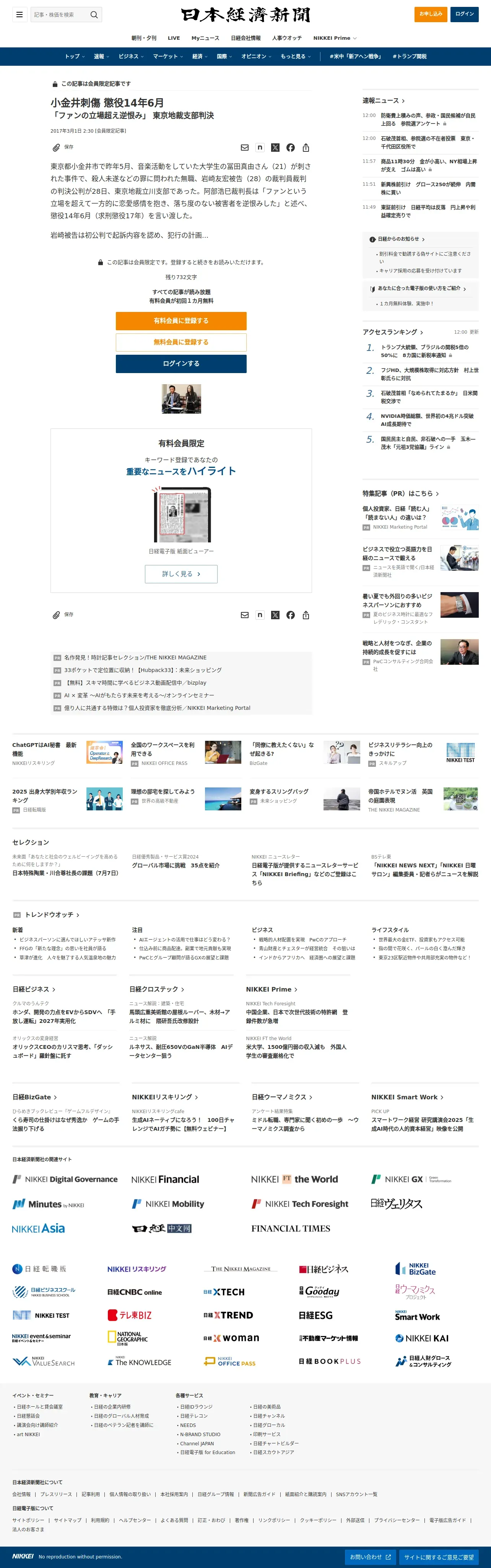Open the hamburger menu in the header
Viewport: 491px width, 1568px height.
(x=20, y=15)
